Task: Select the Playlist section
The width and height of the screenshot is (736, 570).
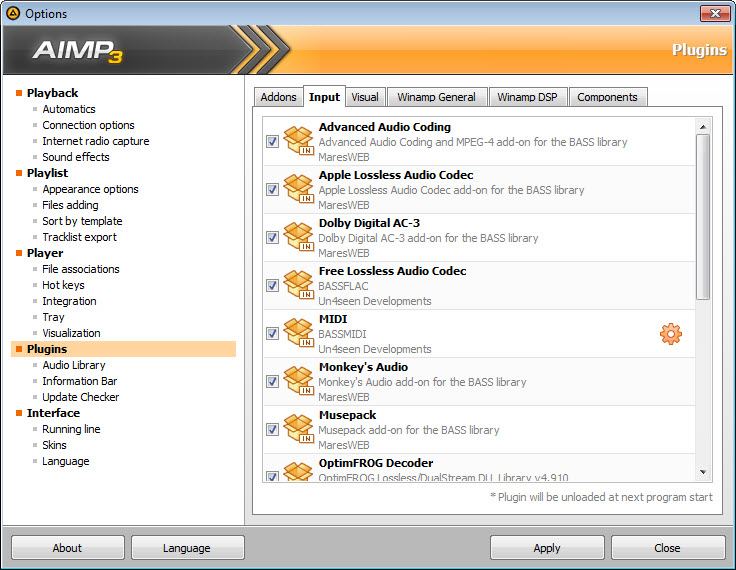Action: click(x=47, y=173)
